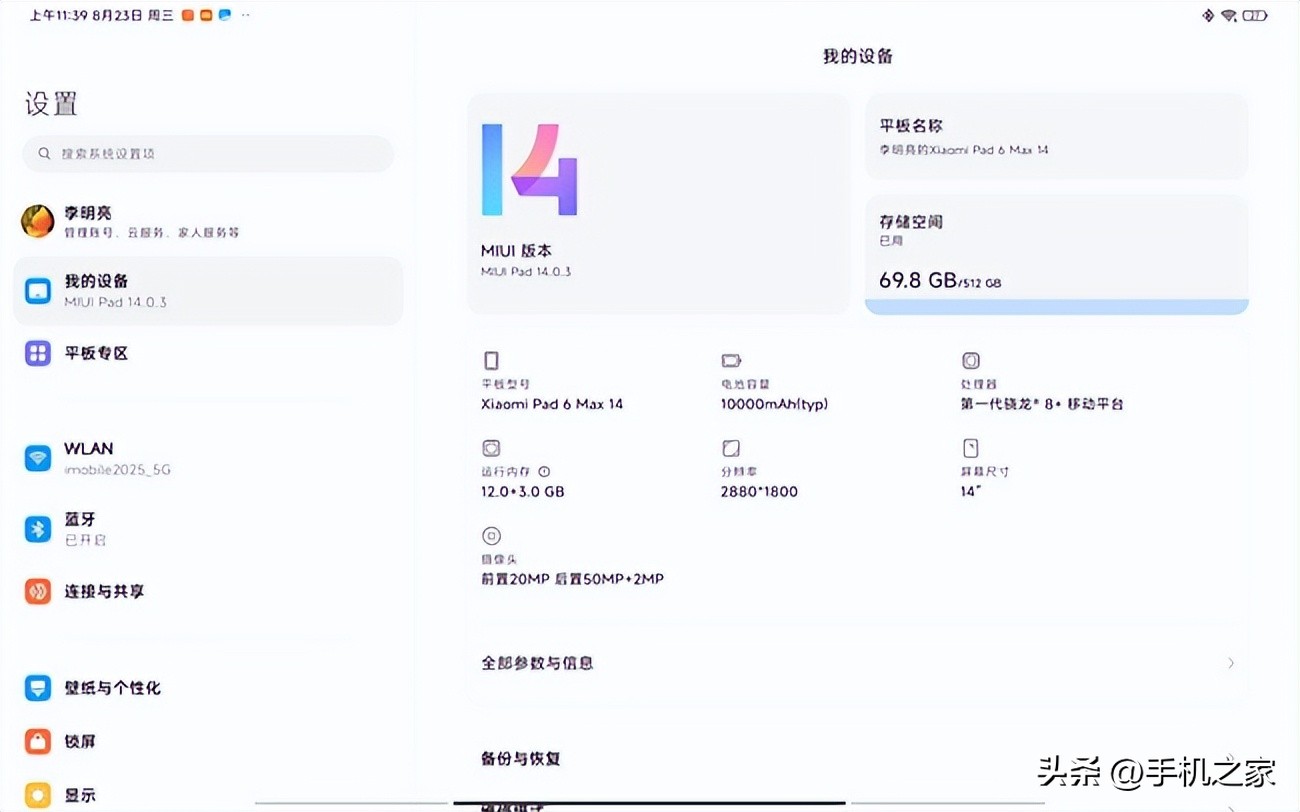This screenshot has width=1300, height=812.
Task: Select the 显示 settings icon
Action: pos(37,794)
